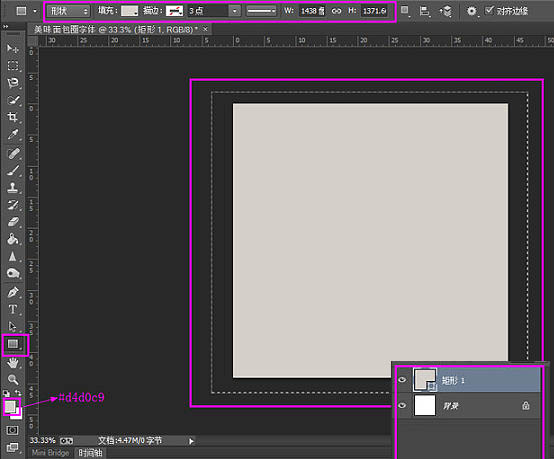Viewport: 554px width, 459px height.
Task: Click the gear geometry options button
Action: (471, 11)
